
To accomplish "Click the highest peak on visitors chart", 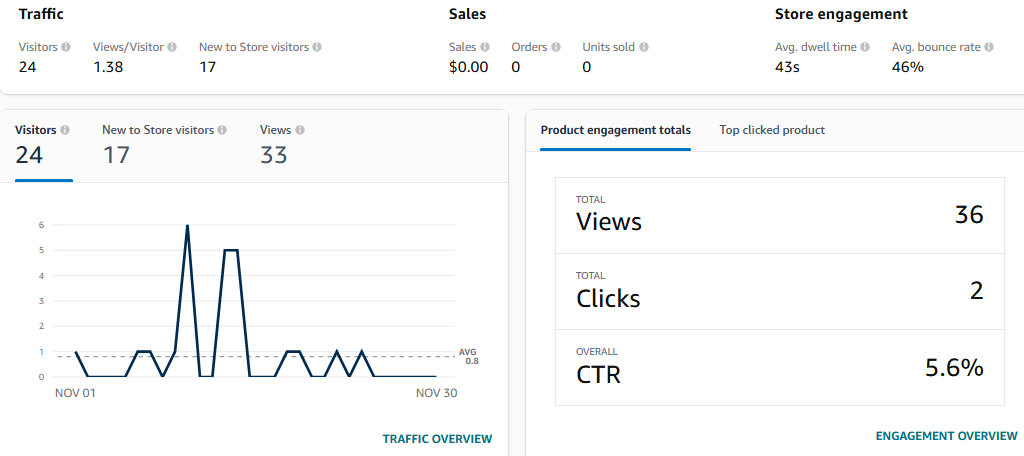I will 187,226.
